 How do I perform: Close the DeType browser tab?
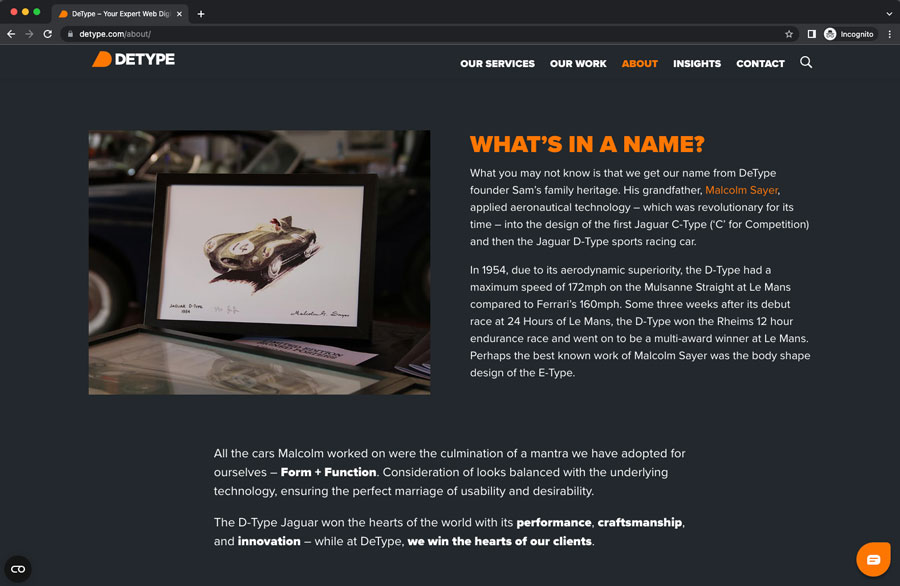click(x=179, y=14)
